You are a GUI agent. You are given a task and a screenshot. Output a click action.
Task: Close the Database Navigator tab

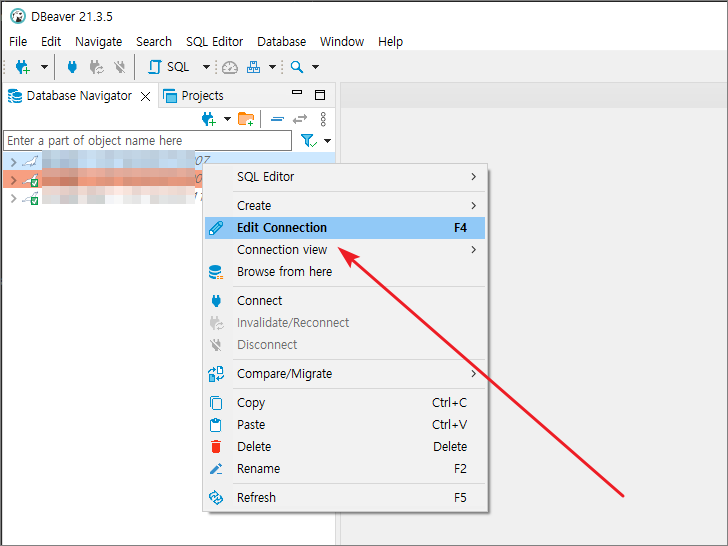(145, 96)
